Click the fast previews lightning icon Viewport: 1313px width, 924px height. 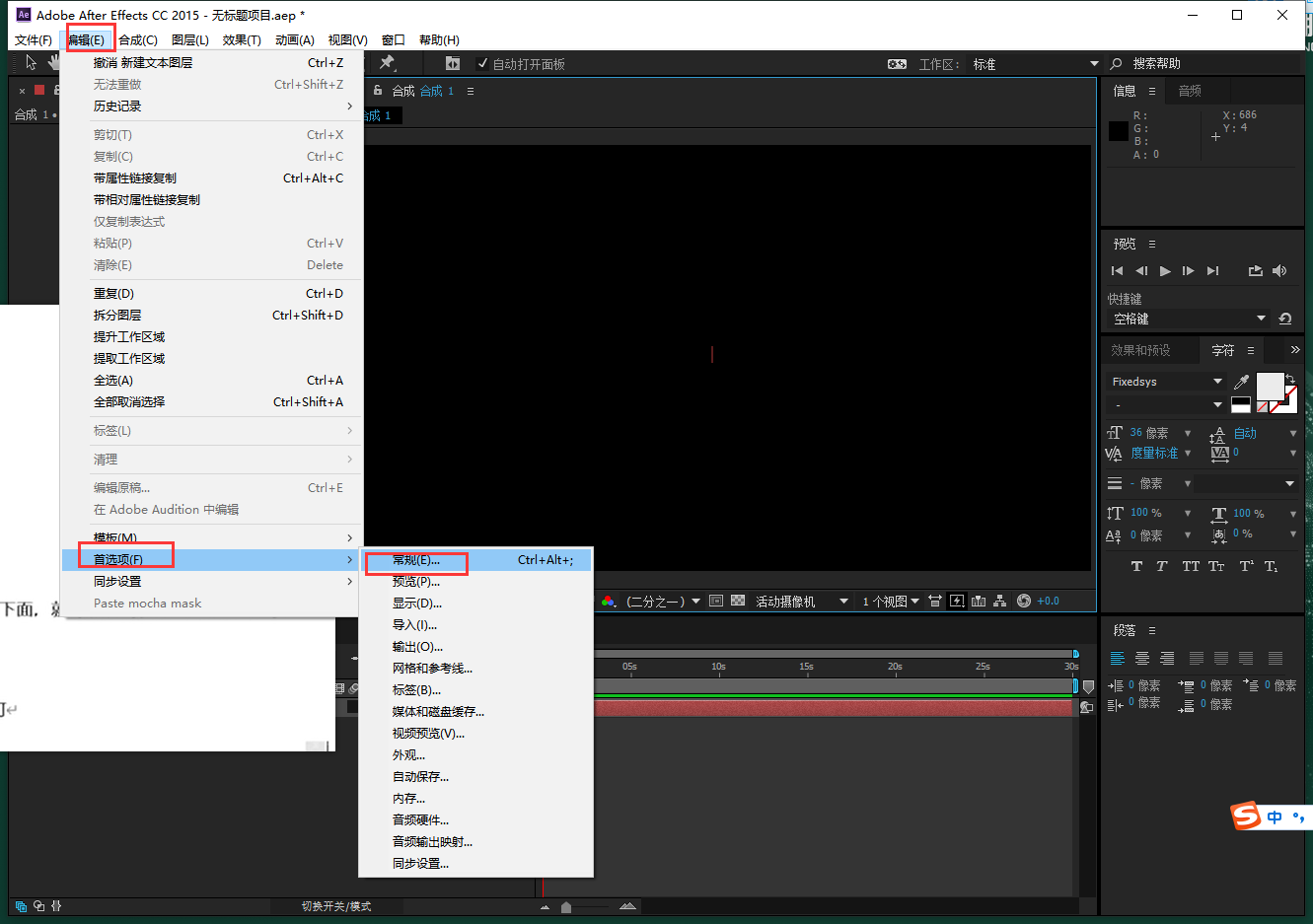(x=957, y=601)
